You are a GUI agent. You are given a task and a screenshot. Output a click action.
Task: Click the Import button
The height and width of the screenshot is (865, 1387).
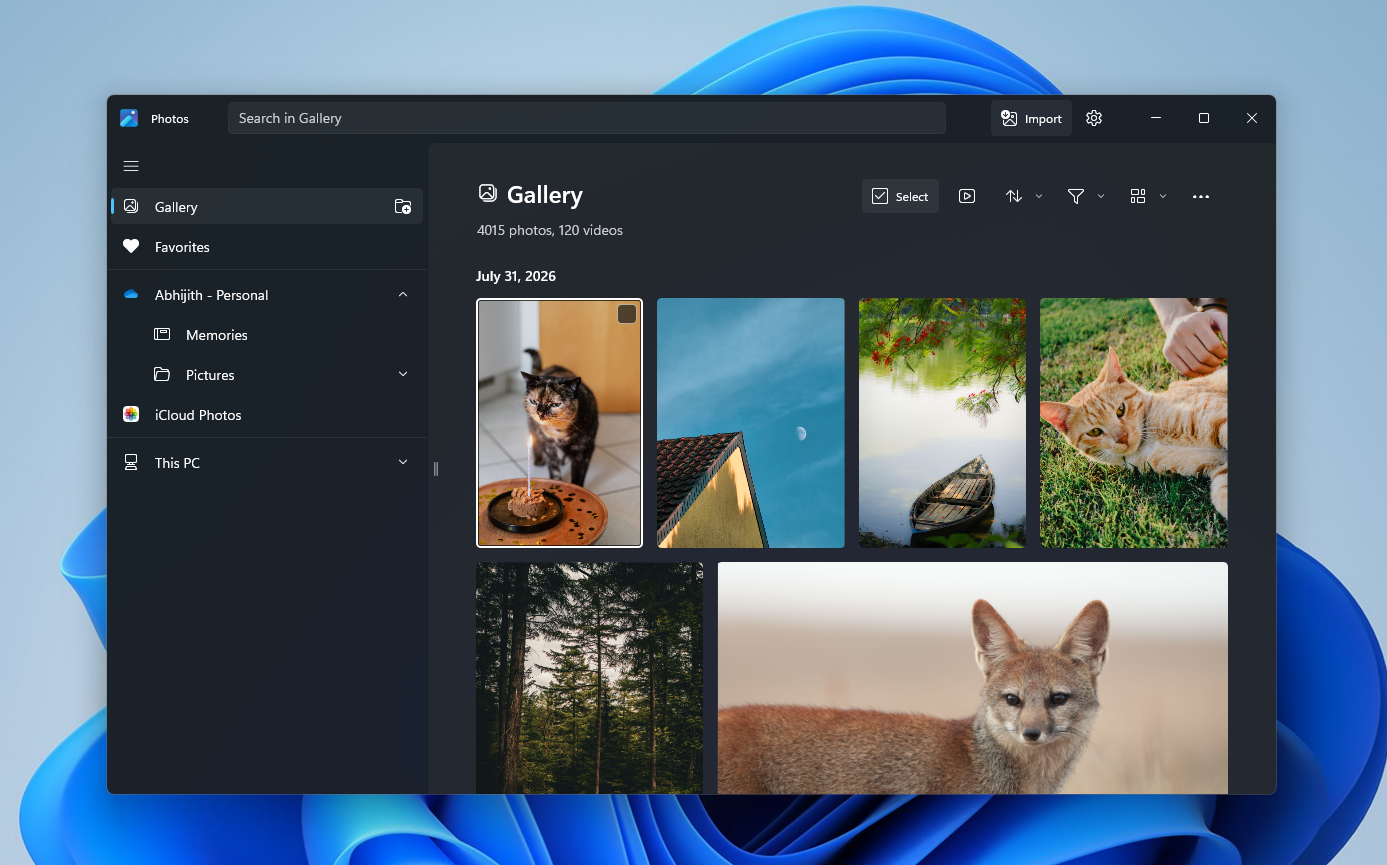(1031, 118)
